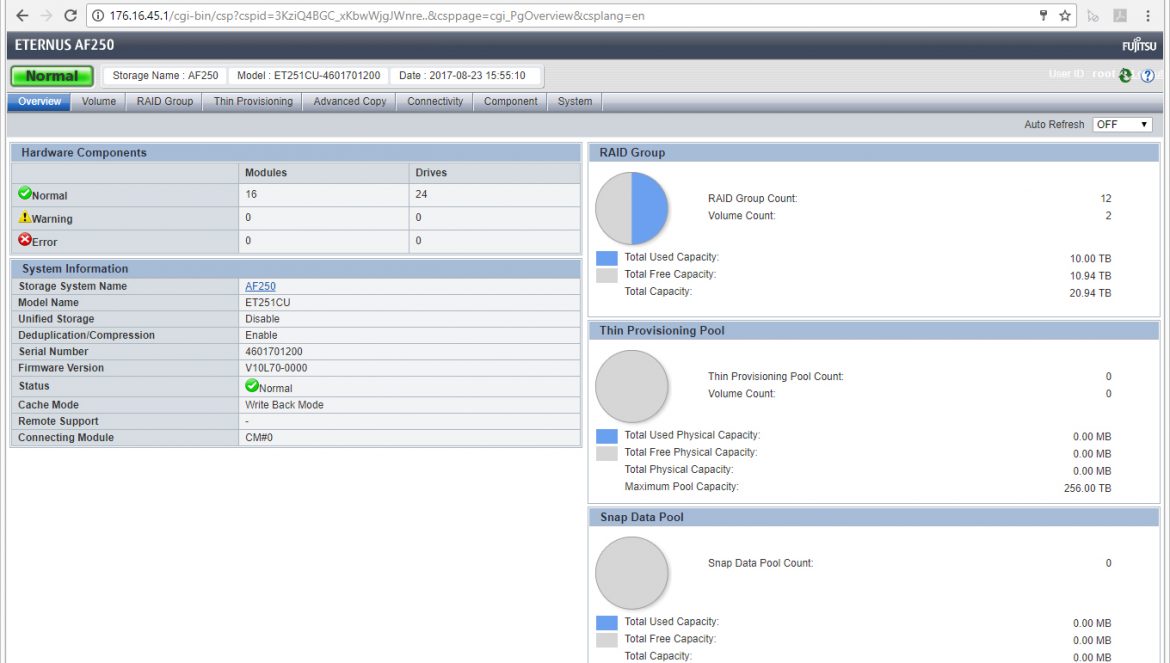Click the Deduplication/Compression value "Enable"
Viewport: 1170px width, 663px height.
coord(261,336)
